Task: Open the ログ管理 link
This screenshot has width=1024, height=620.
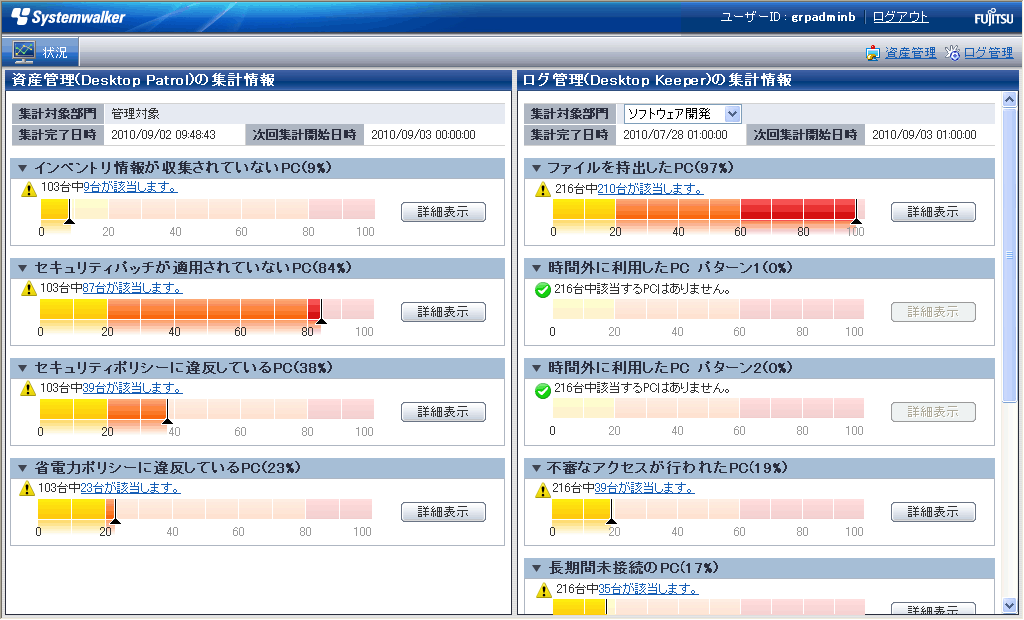Action: (988, 53)
